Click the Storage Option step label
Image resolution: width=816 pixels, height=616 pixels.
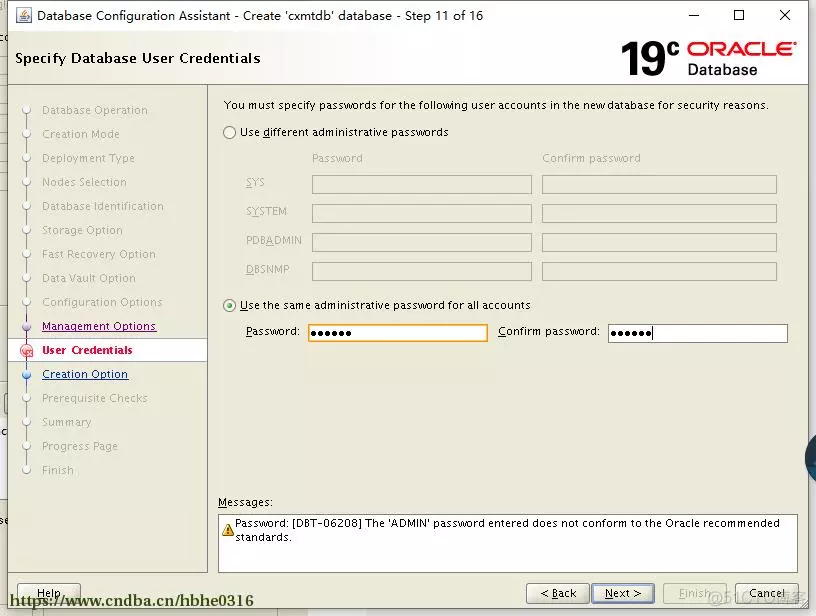[x=82, y=230]
